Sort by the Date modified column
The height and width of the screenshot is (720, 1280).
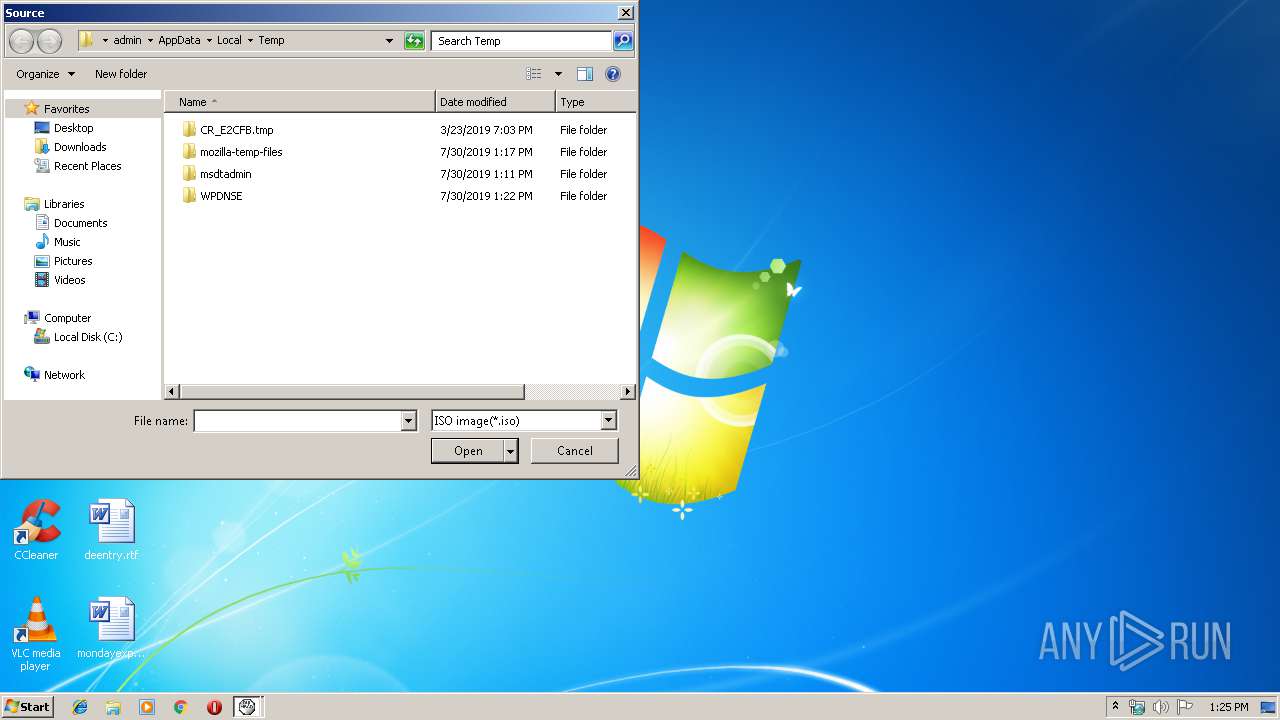point(495,102)
